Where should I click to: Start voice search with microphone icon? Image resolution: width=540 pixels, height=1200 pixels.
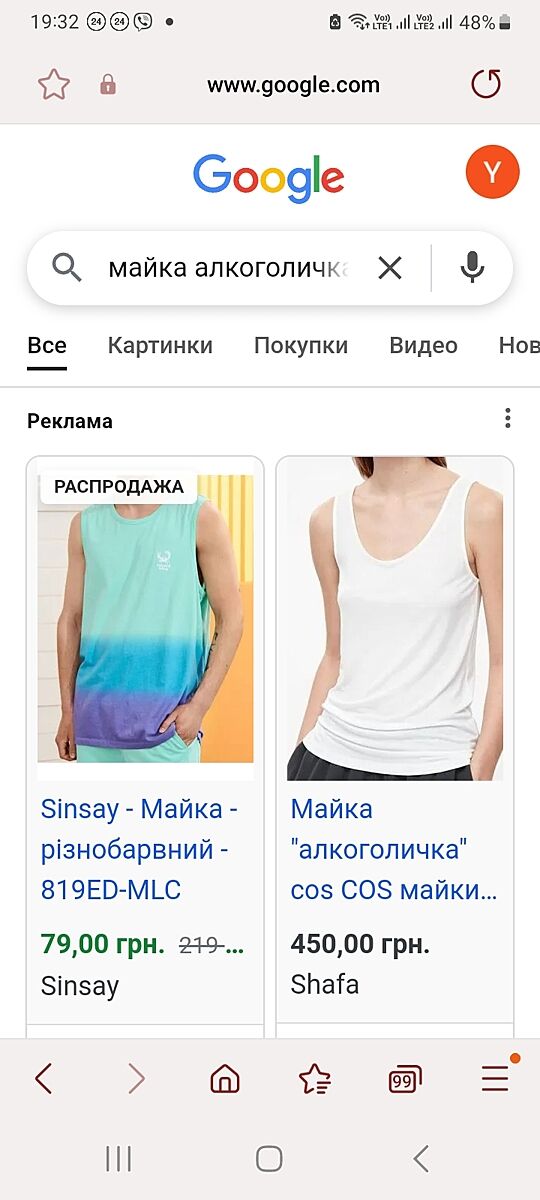pyautogui.click(x=472, y=267)
